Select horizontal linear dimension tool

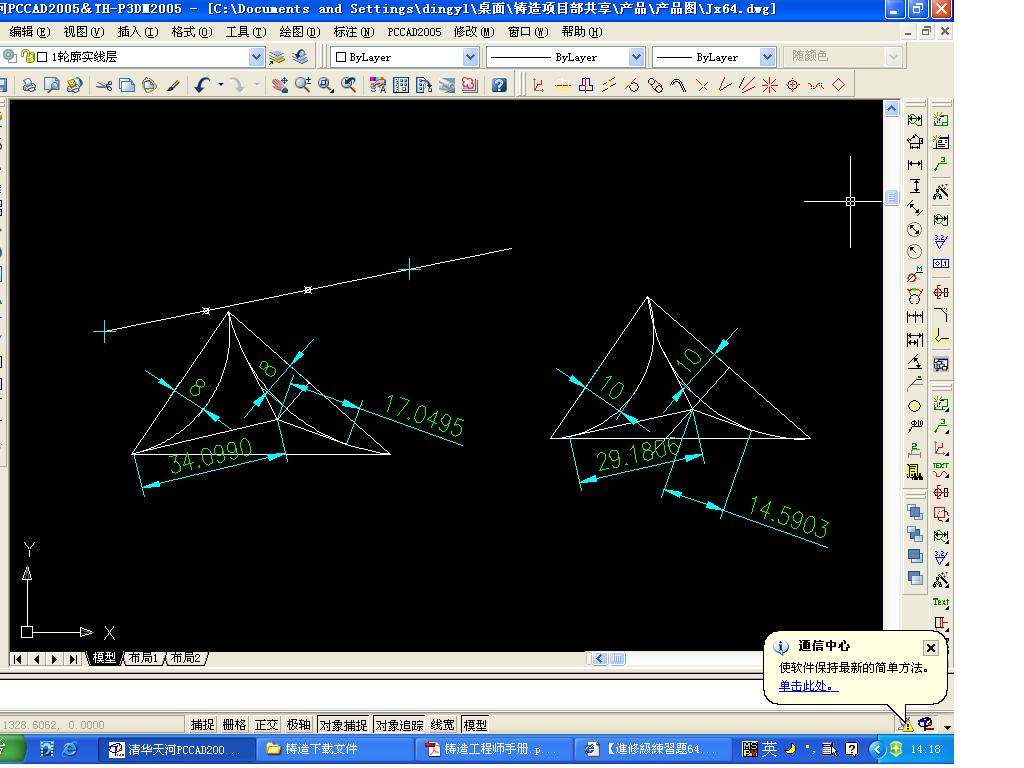[x=915, y=165]
